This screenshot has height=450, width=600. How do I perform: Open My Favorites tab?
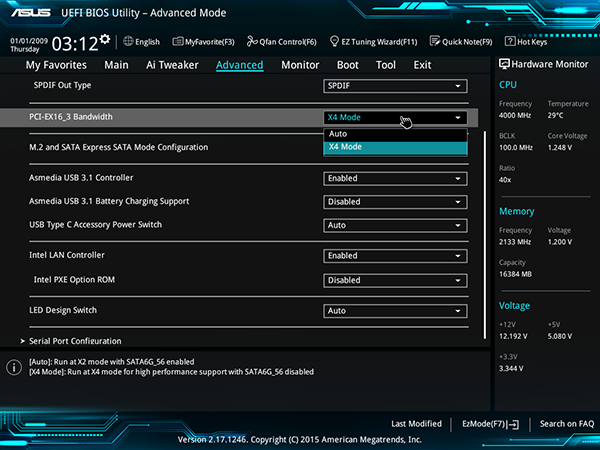(x=56, y=65)
